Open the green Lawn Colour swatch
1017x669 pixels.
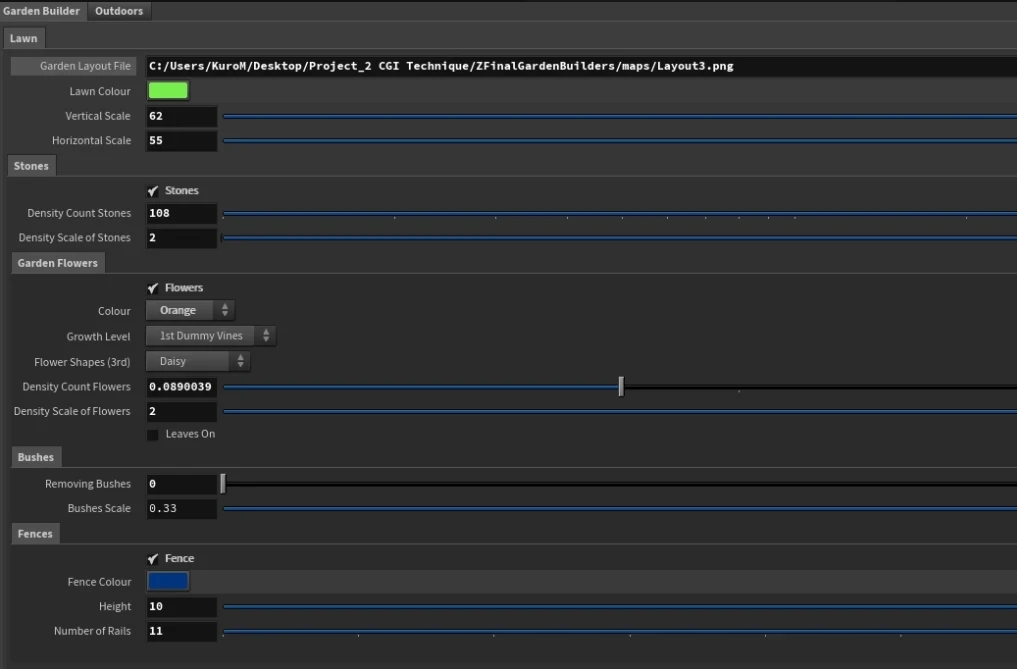[x=168, y=91]
